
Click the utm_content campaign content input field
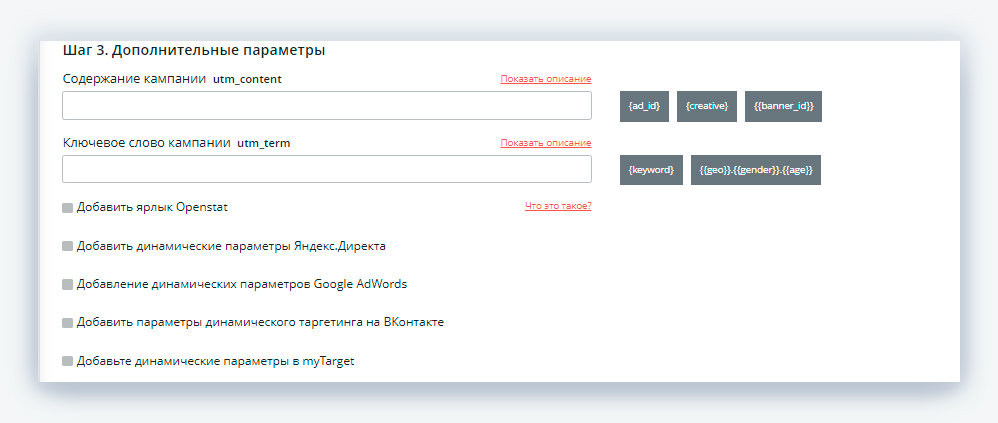[326, 106]
